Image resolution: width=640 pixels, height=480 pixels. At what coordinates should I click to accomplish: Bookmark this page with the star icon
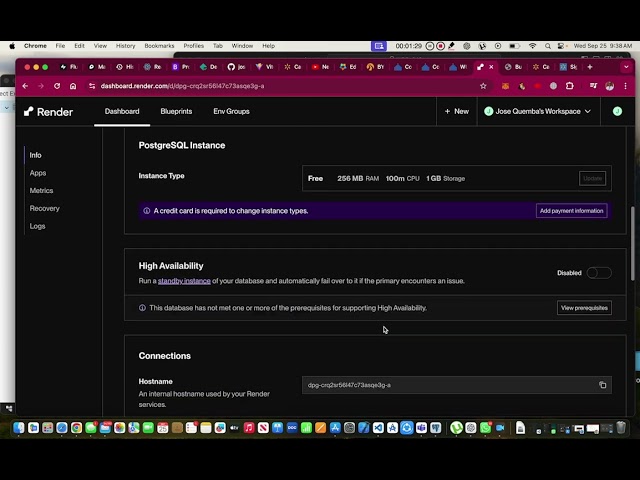483,86
